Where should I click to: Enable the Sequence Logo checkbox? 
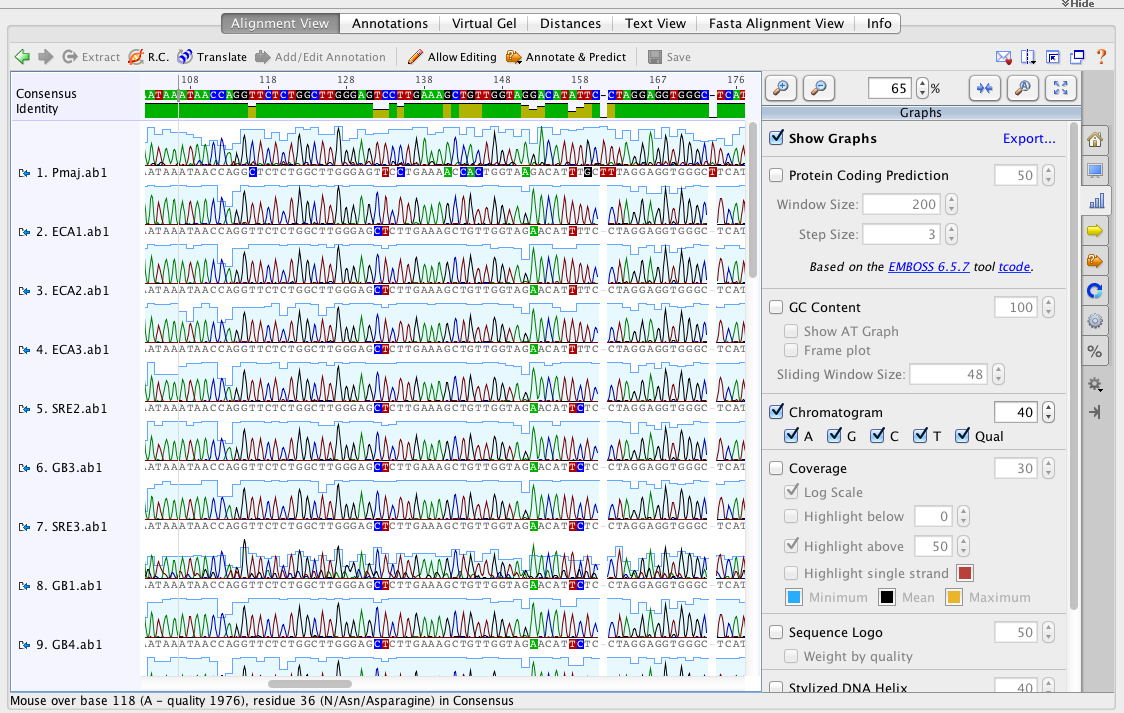pyautogui.click(x=776, y=632)
